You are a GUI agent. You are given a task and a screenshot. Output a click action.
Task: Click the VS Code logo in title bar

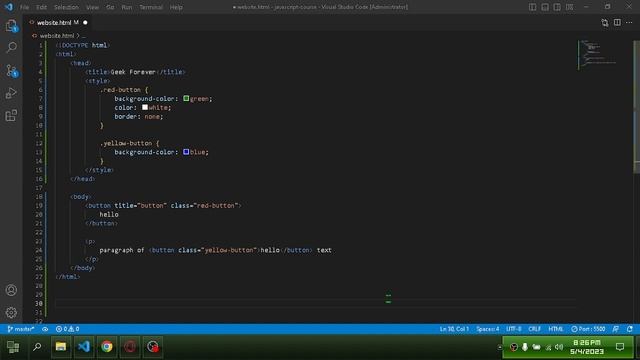click(x=9, y=7)
